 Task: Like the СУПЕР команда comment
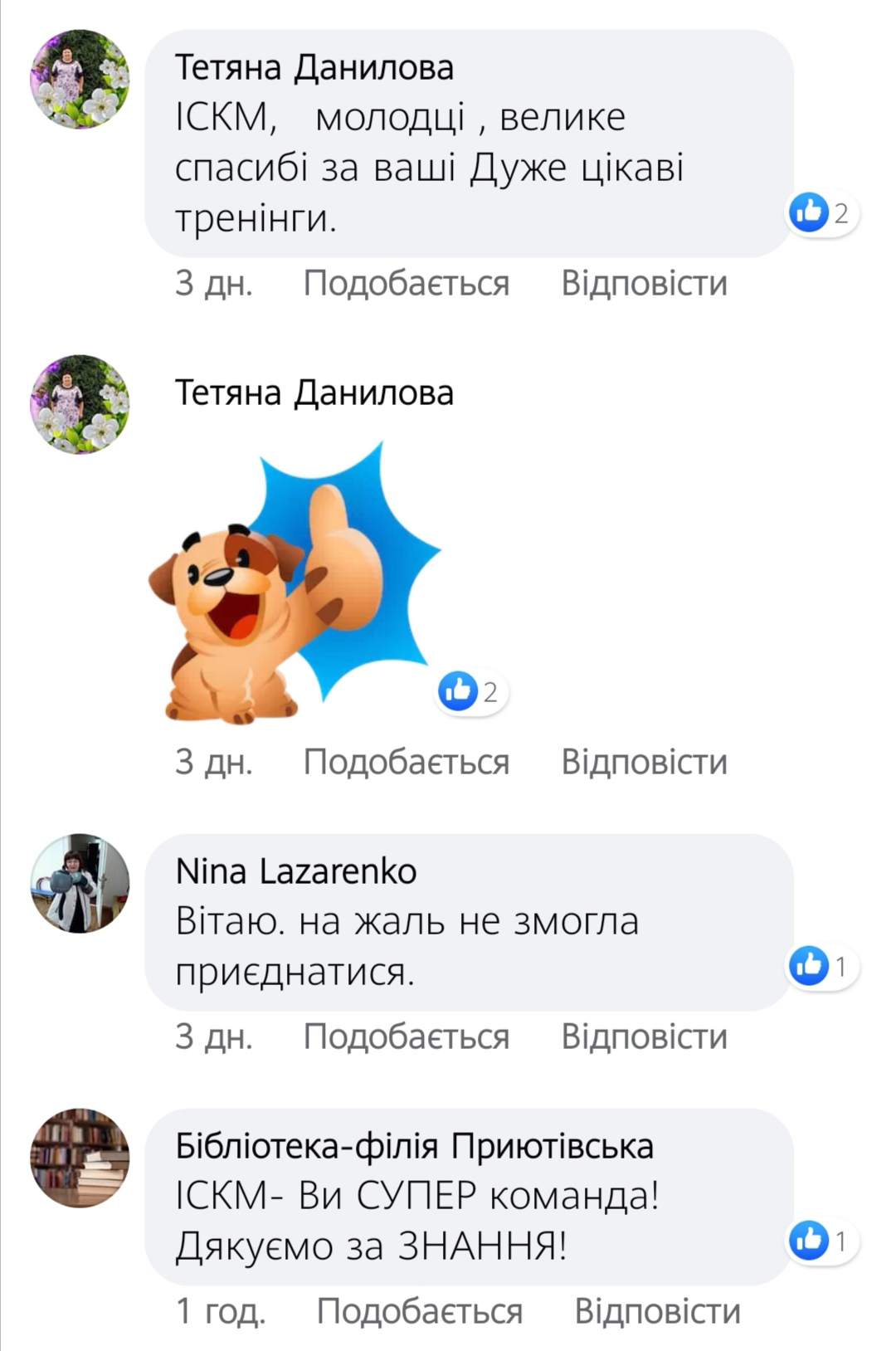(420, 1311)
